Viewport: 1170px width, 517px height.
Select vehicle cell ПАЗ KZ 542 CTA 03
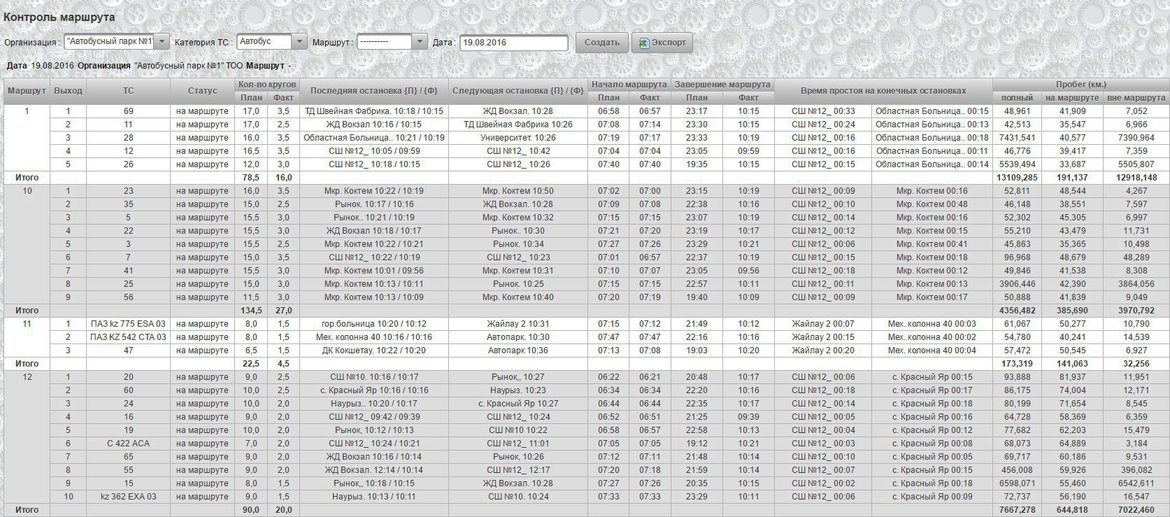(128, 338)
